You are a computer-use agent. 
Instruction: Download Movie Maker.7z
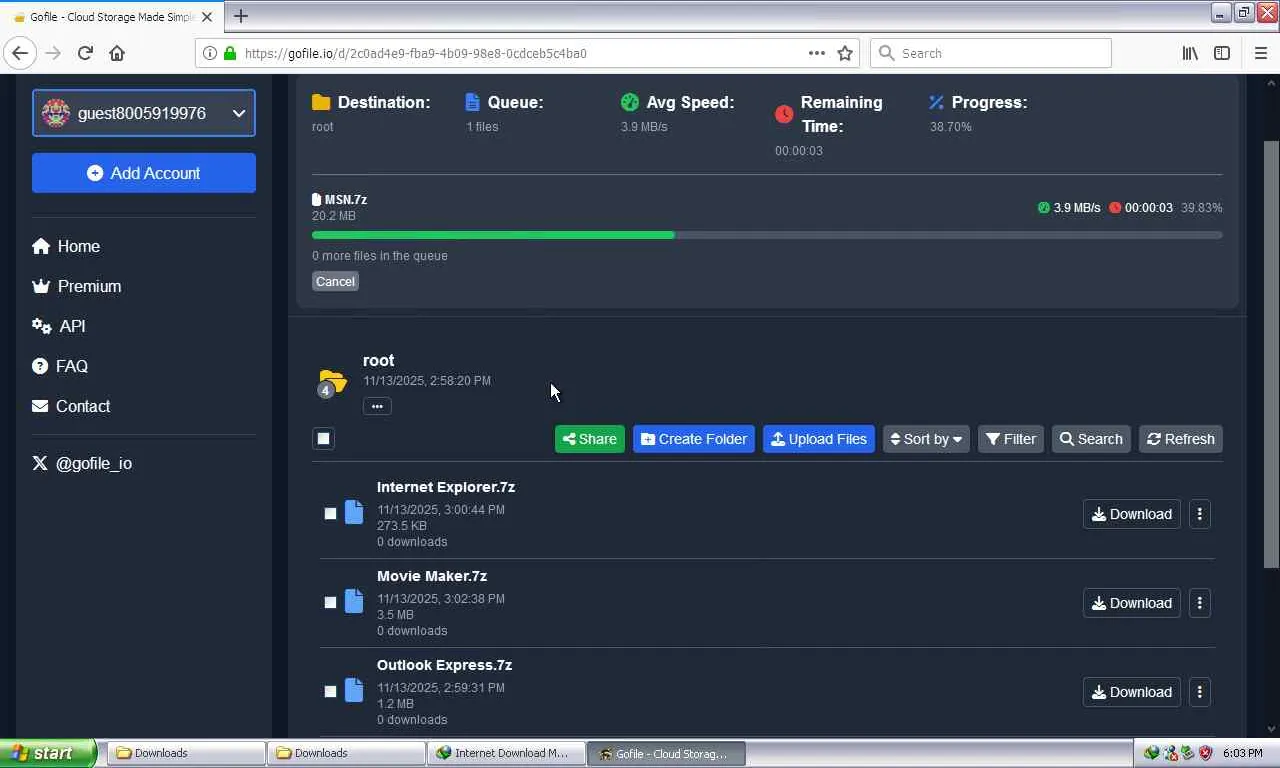[x=1132, y=603]
